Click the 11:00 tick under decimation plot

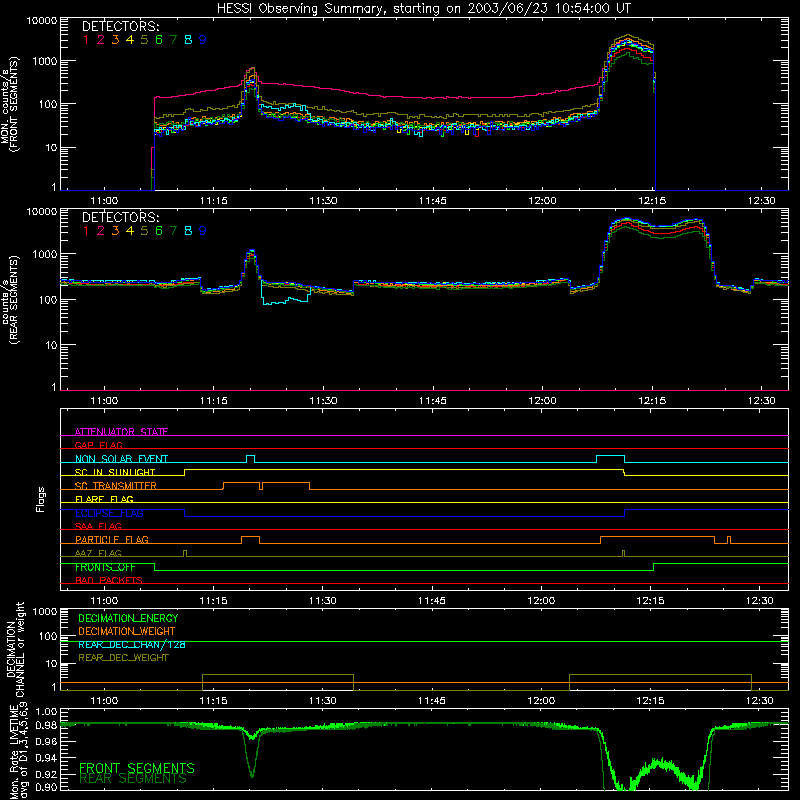click(x=104, y=701)
